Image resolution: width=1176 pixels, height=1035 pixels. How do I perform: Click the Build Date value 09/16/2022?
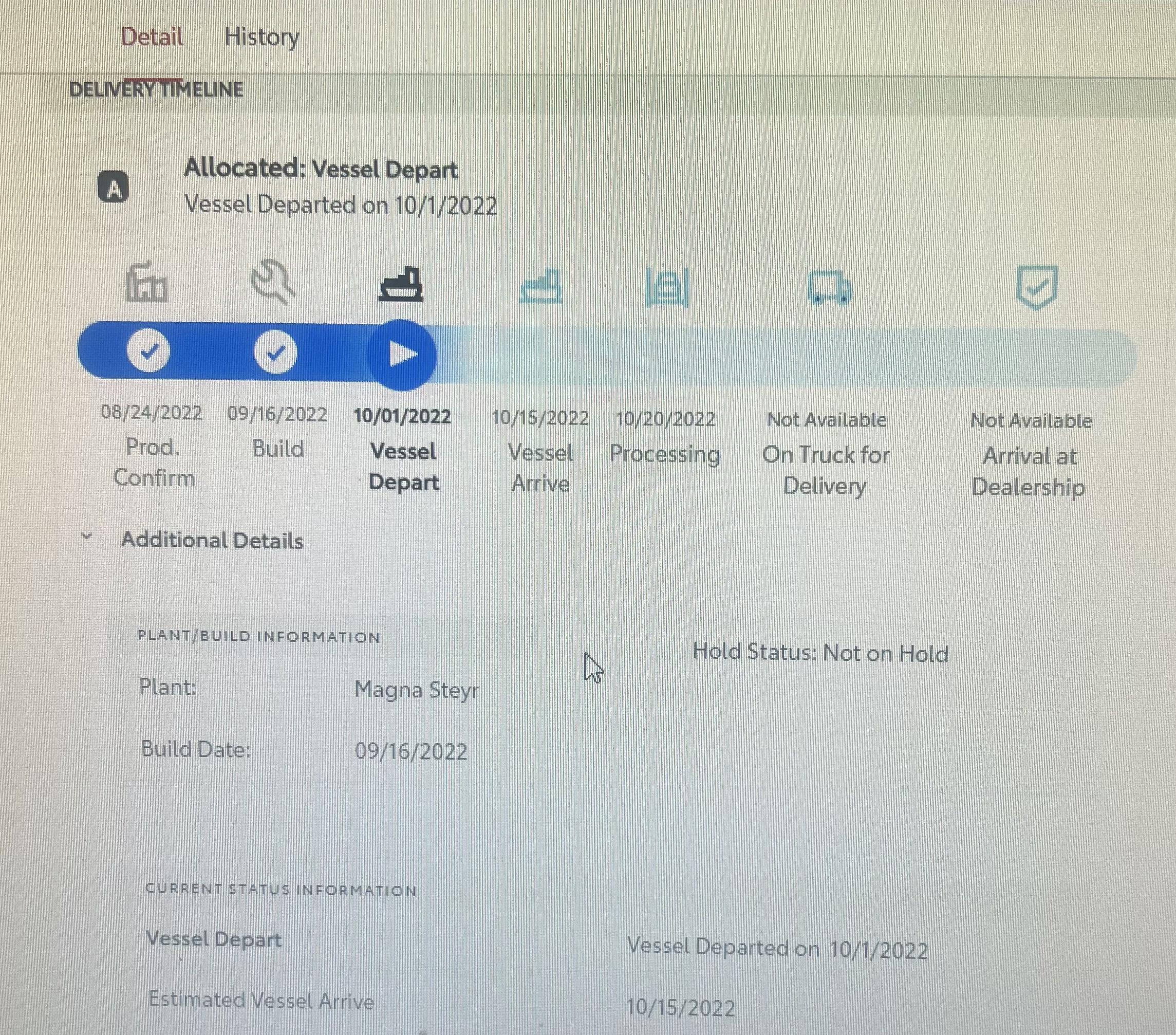[411, 751]
